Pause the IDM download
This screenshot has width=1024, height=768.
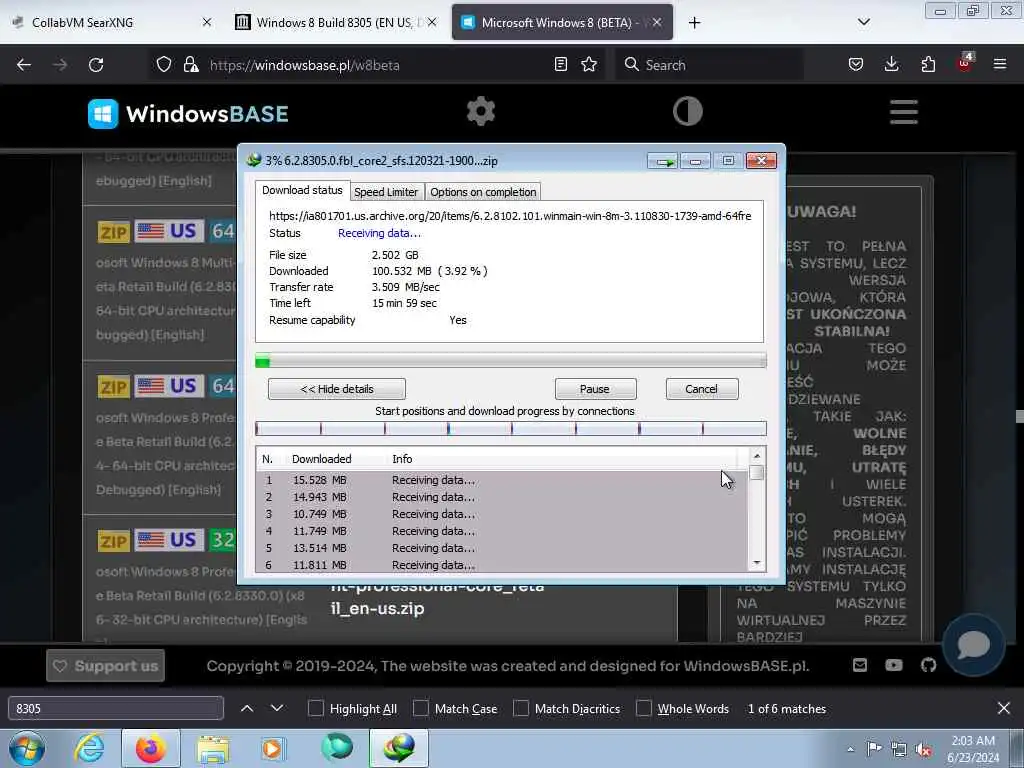click(595, 389)
